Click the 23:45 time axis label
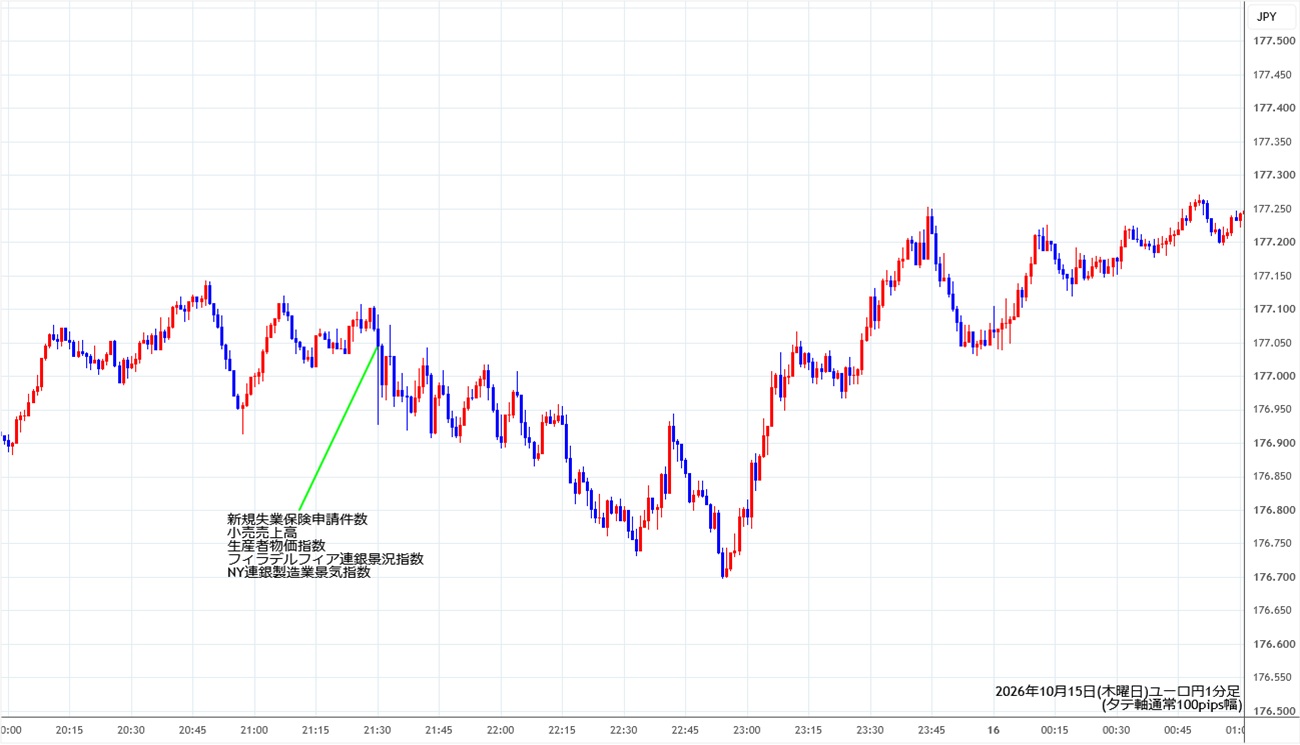 point(931,731)
